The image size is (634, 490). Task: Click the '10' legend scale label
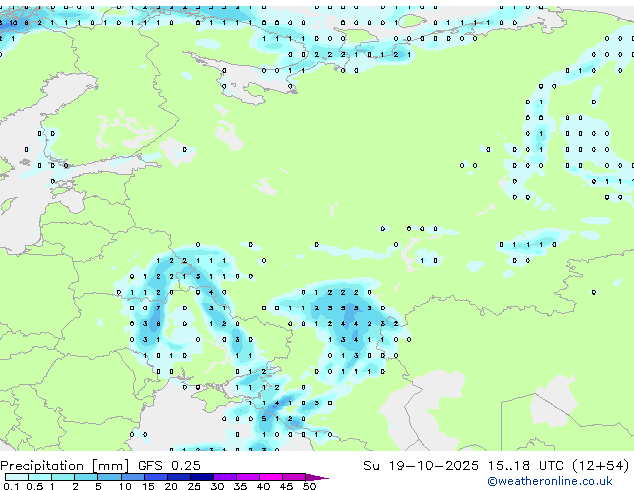tap(125, 486)
